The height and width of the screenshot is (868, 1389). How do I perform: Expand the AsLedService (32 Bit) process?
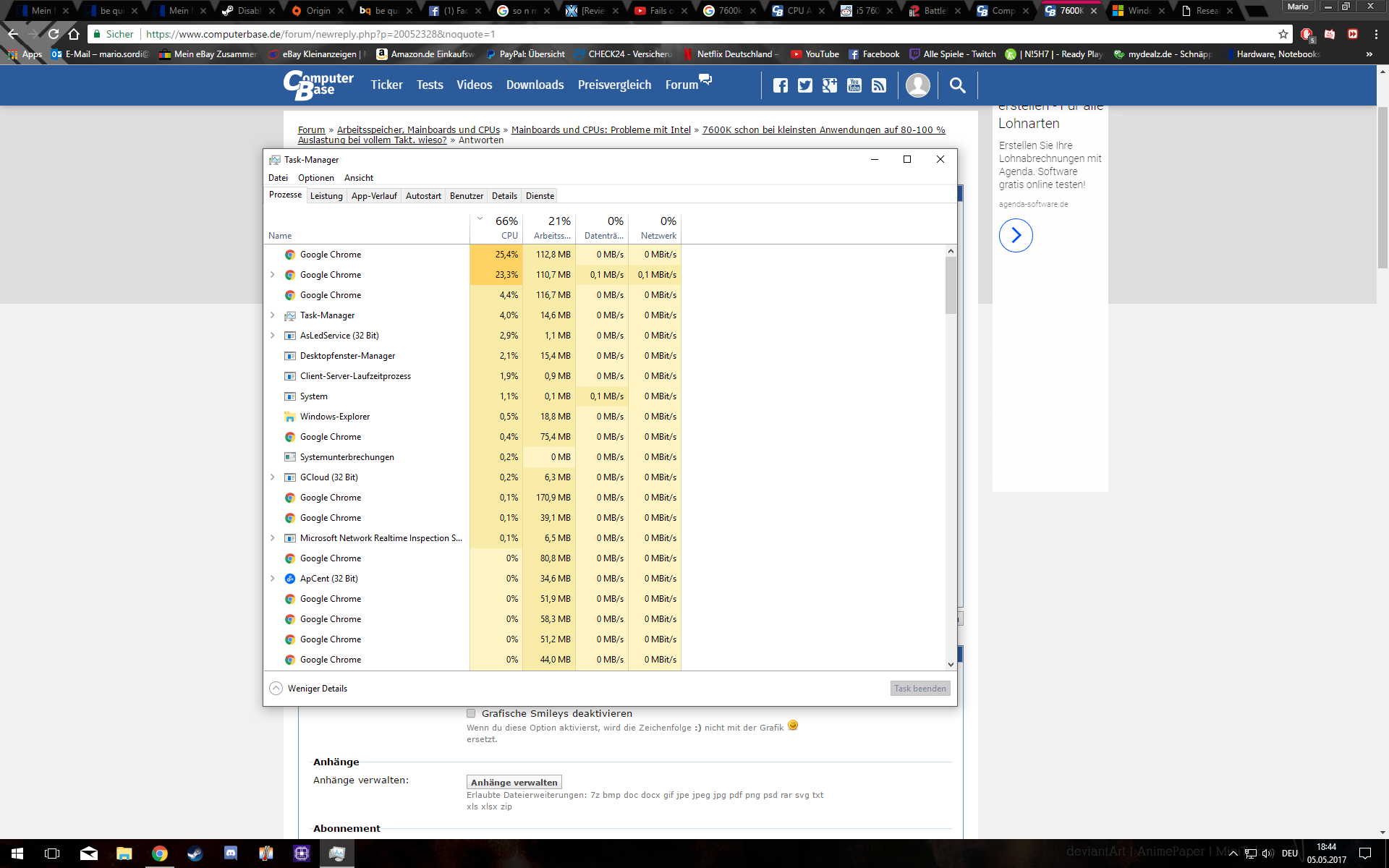273,336
